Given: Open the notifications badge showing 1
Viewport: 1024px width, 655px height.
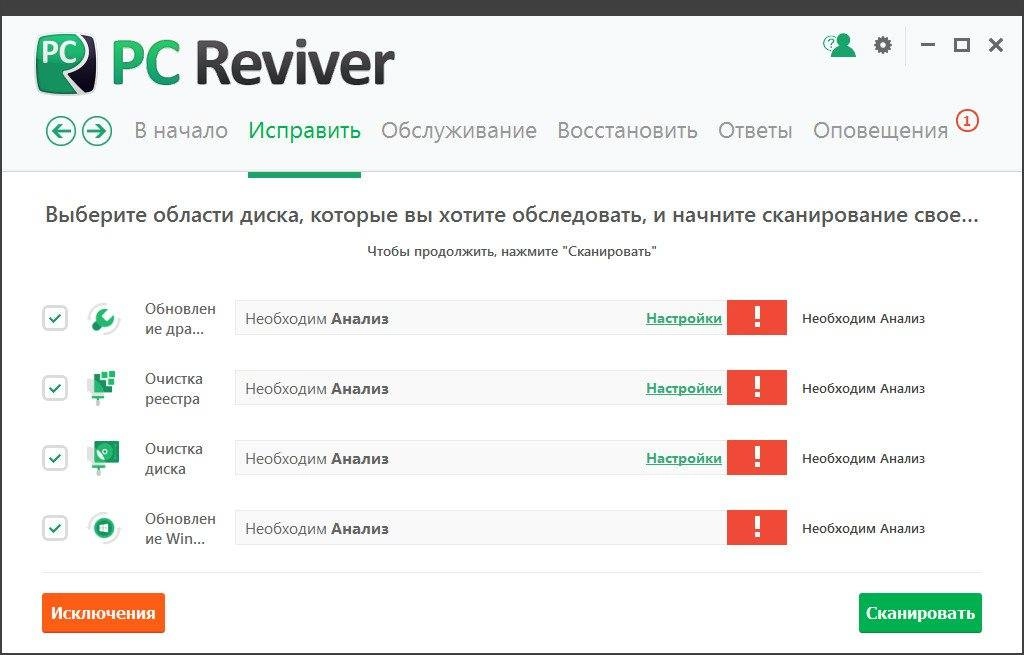Looking at the screenshot, I should (x=967, y=121).
